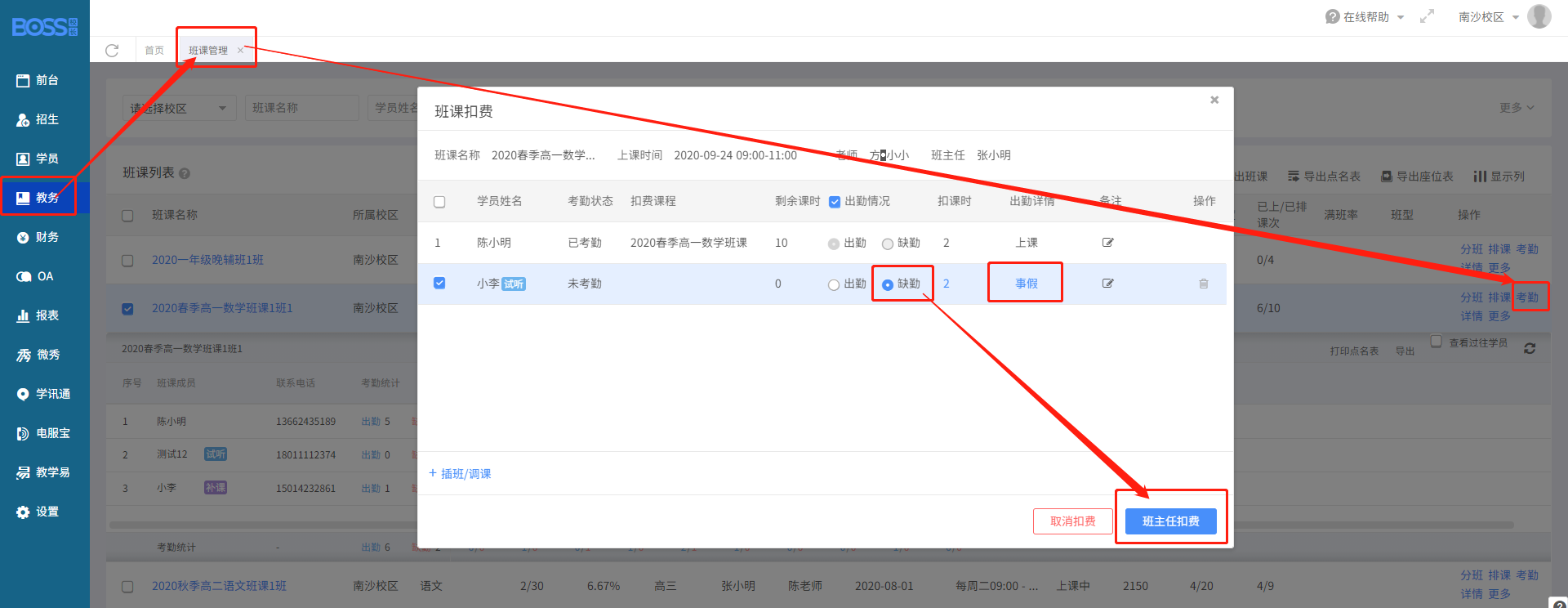Image resolution: width=1568 pixels, height=608 pixels.
Task: Expand the 更多 filter options
Action: [x=1517, y=108]
